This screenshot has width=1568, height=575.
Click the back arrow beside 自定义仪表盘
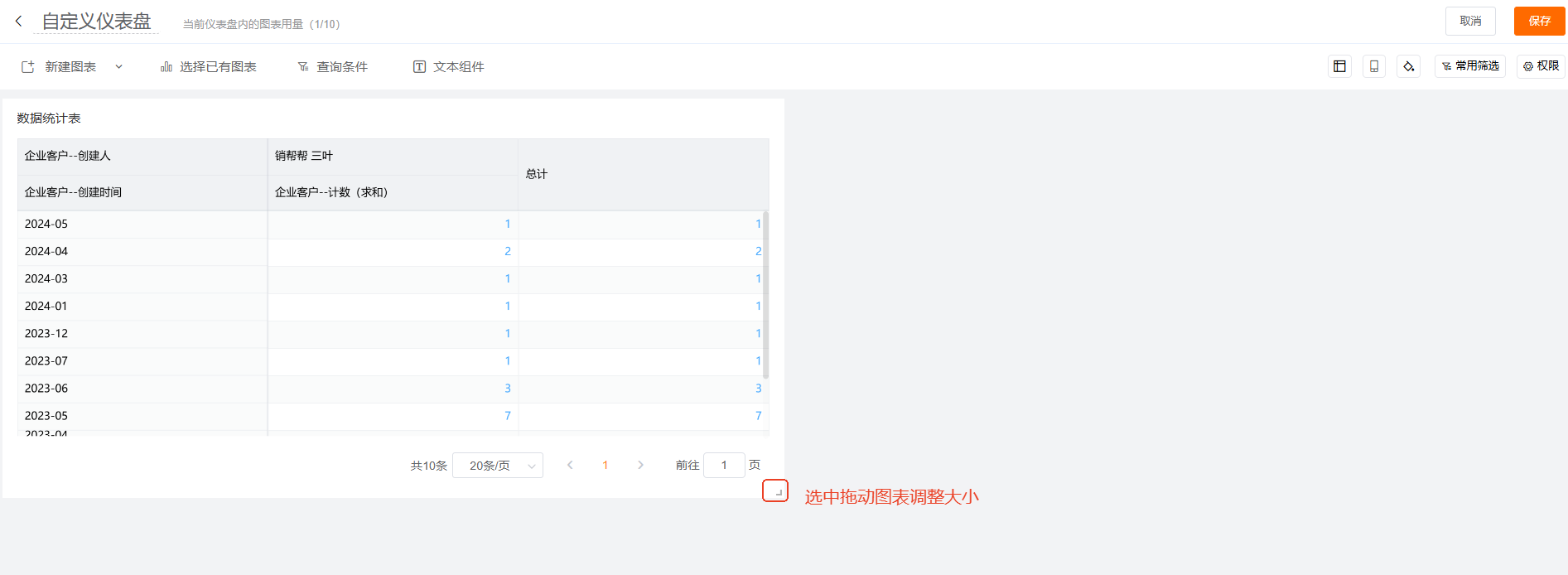point(18,22)
